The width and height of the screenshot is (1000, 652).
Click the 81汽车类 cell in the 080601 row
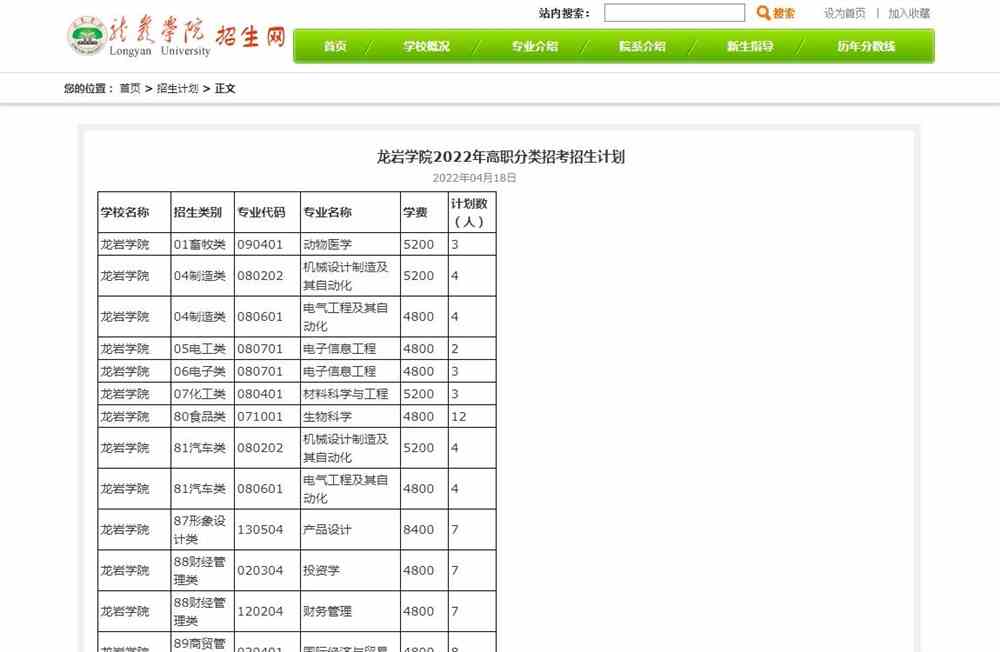pos(200,489)
